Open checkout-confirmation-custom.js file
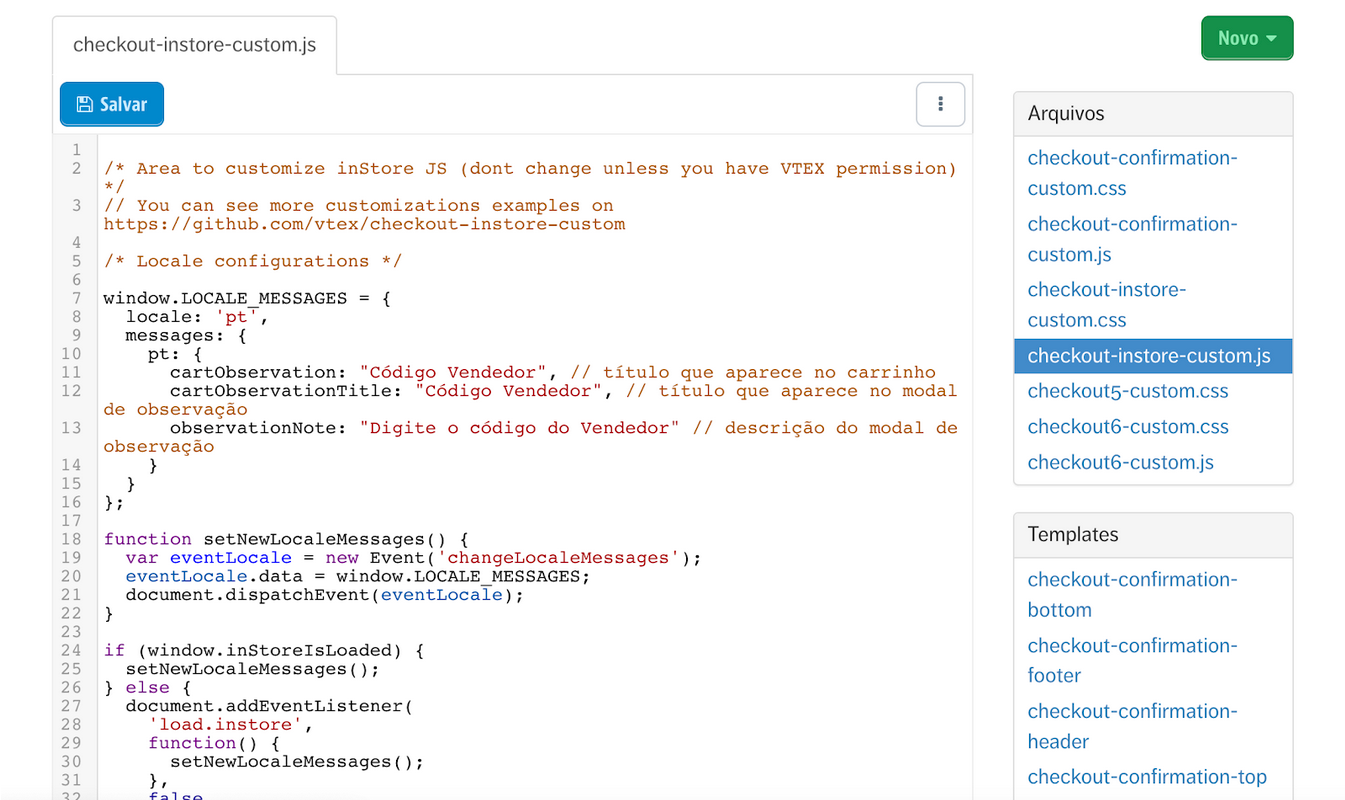 tap(1132, 239)
